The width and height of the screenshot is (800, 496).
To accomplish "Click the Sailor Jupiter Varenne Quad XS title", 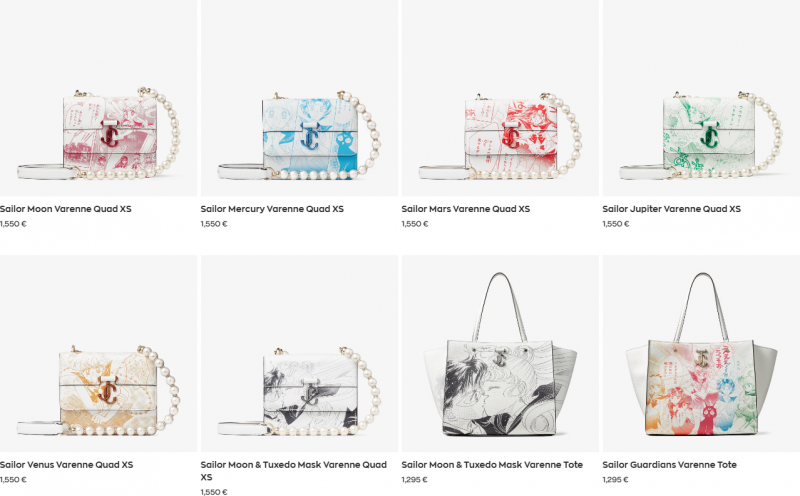I will (671, 209).
